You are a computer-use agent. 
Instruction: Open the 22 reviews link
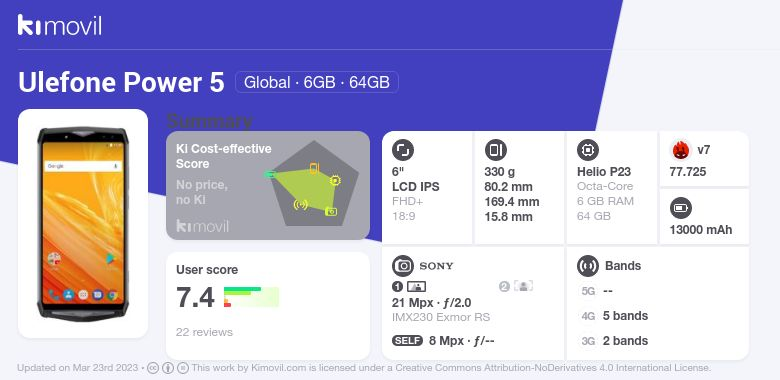(204, 332)
